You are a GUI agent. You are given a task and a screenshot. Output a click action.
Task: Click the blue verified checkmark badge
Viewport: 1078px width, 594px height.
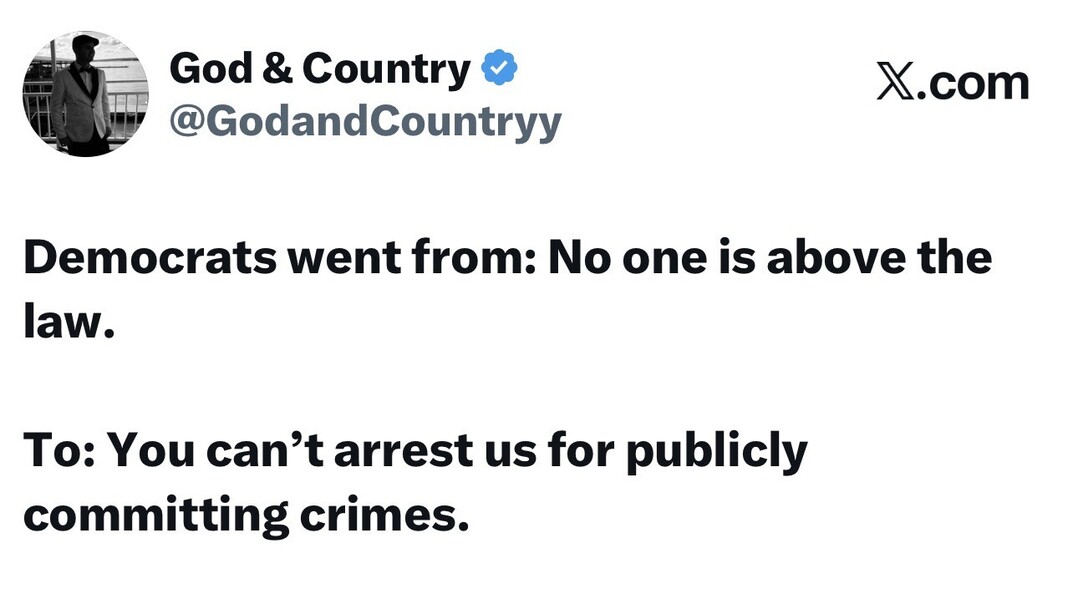click(499, 69)
